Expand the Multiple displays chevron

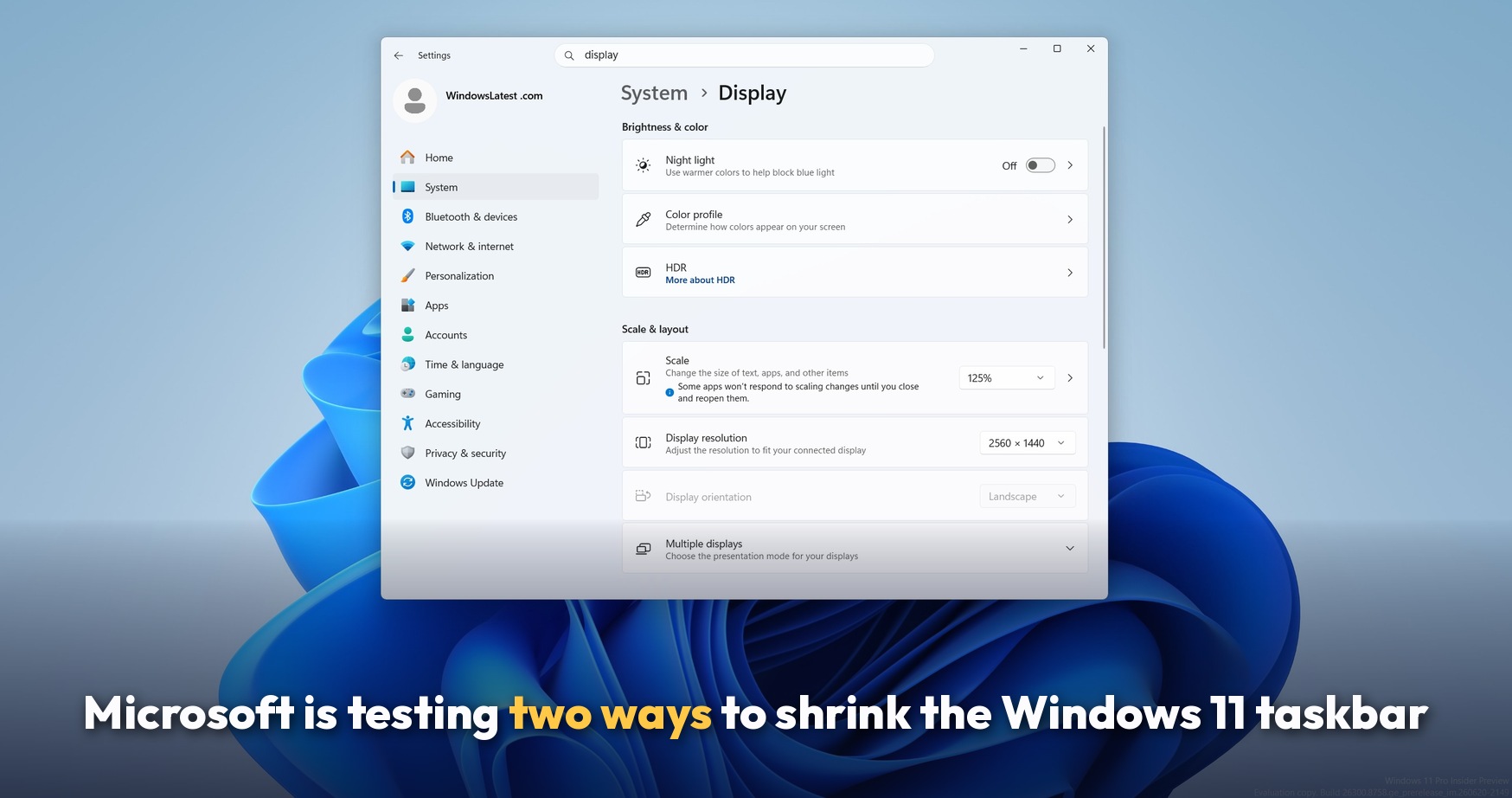(1070, 549)
